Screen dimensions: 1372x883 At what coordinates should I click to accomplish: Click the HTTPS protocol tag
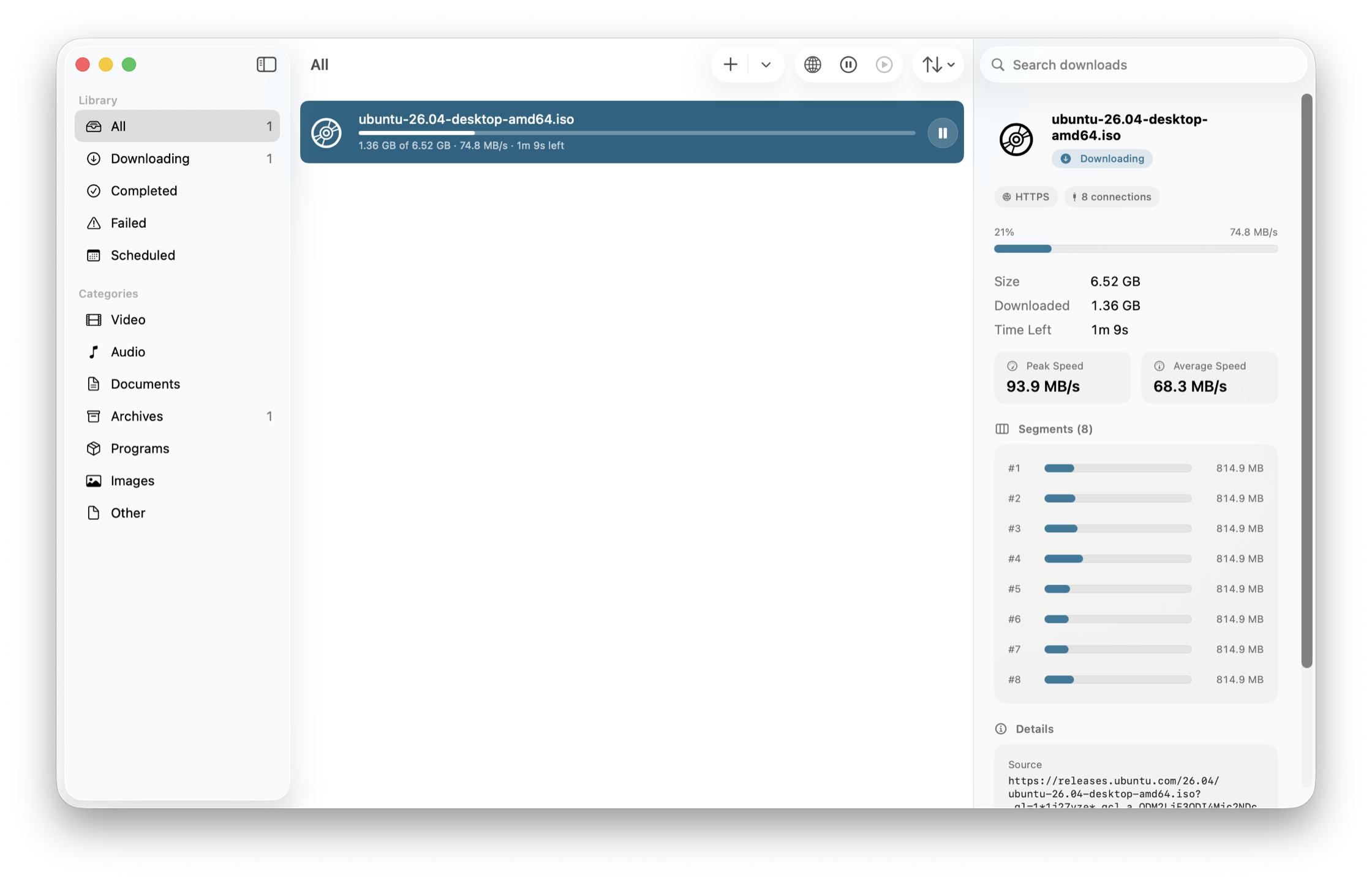point(1026,197)
